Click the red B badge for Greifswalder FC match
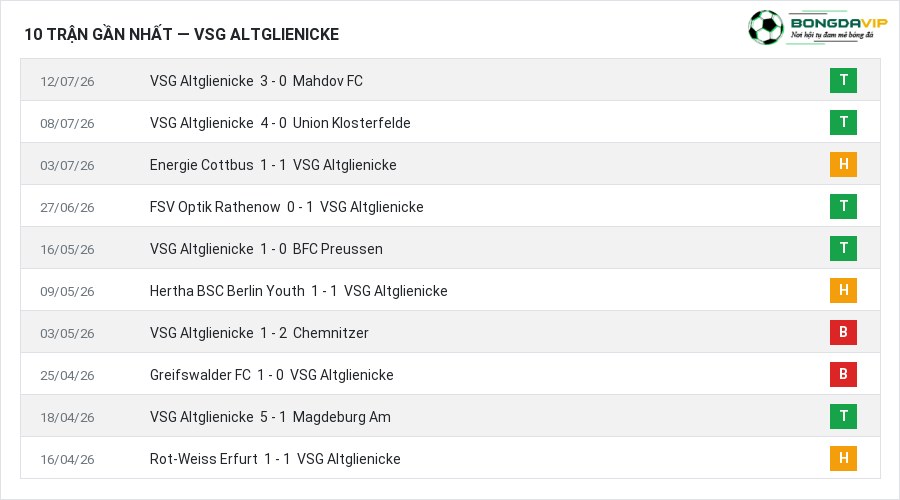Viewport: 900px width, 500px height. [x=843, y=374]
